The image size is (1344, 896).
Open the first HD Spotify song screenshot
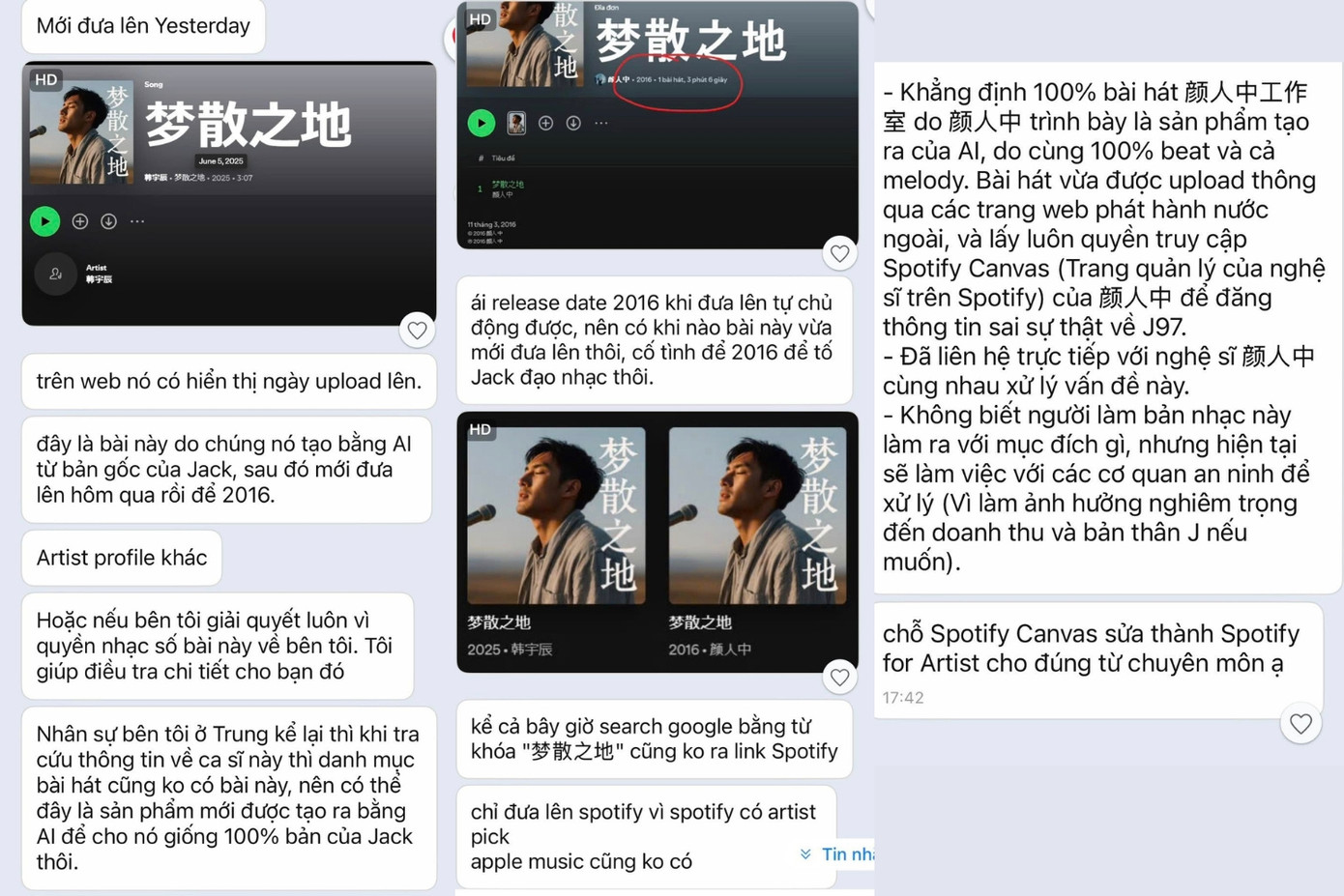point(229,193)
